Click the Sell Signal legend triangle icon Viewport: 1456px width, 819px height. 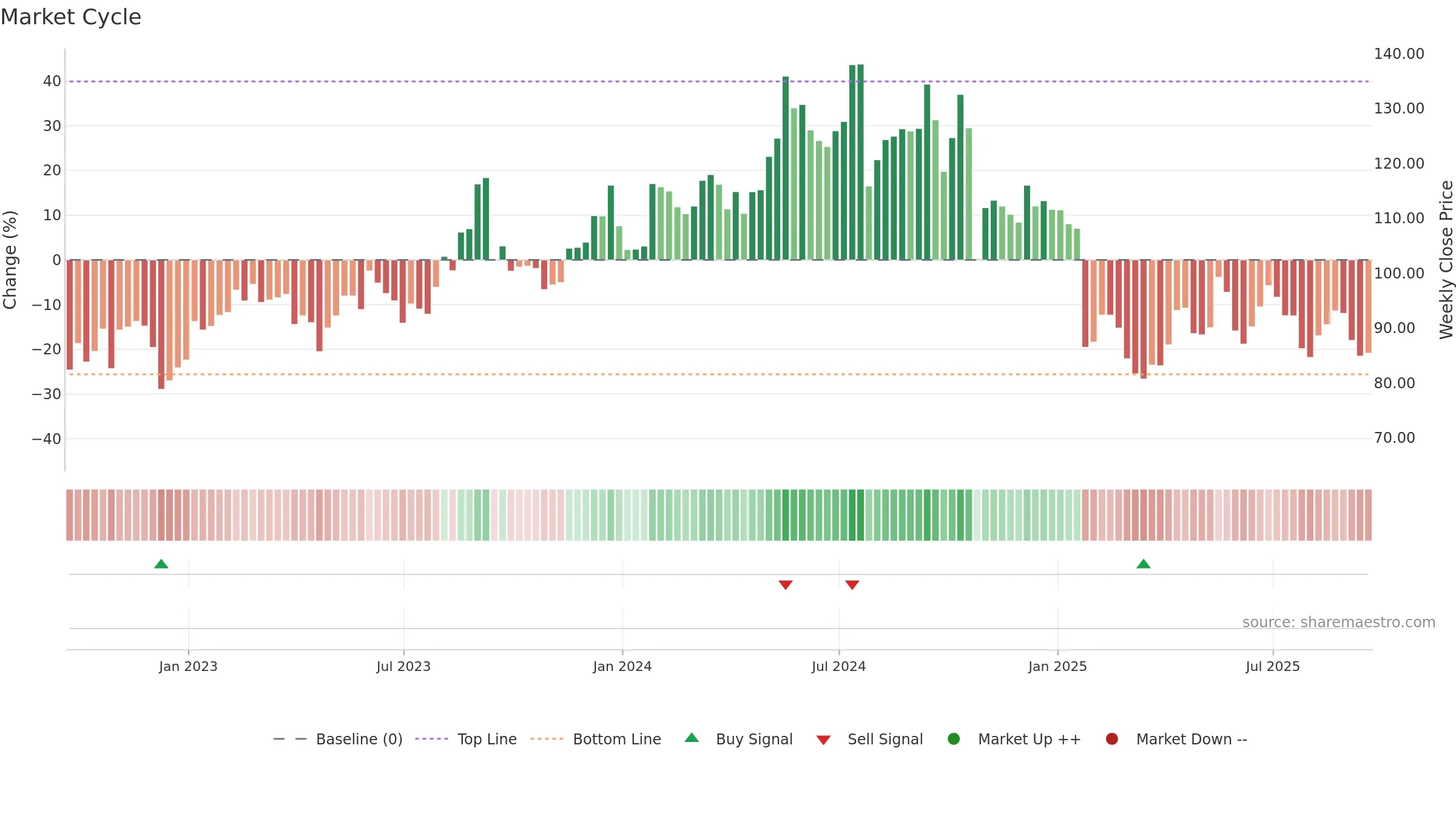[x=823, y=740]
